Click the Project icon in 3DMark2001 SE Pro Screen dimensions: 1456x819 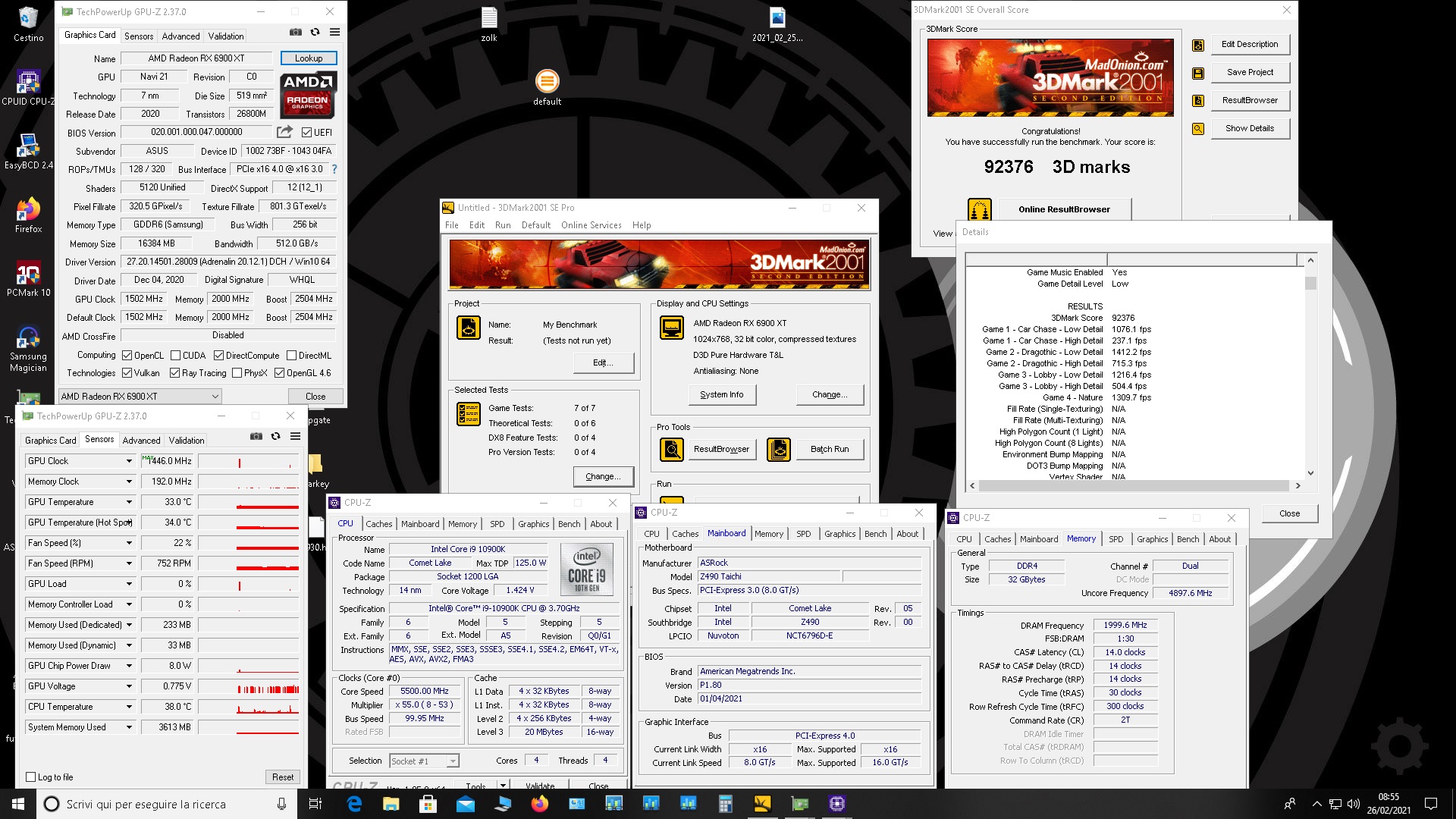469,328
